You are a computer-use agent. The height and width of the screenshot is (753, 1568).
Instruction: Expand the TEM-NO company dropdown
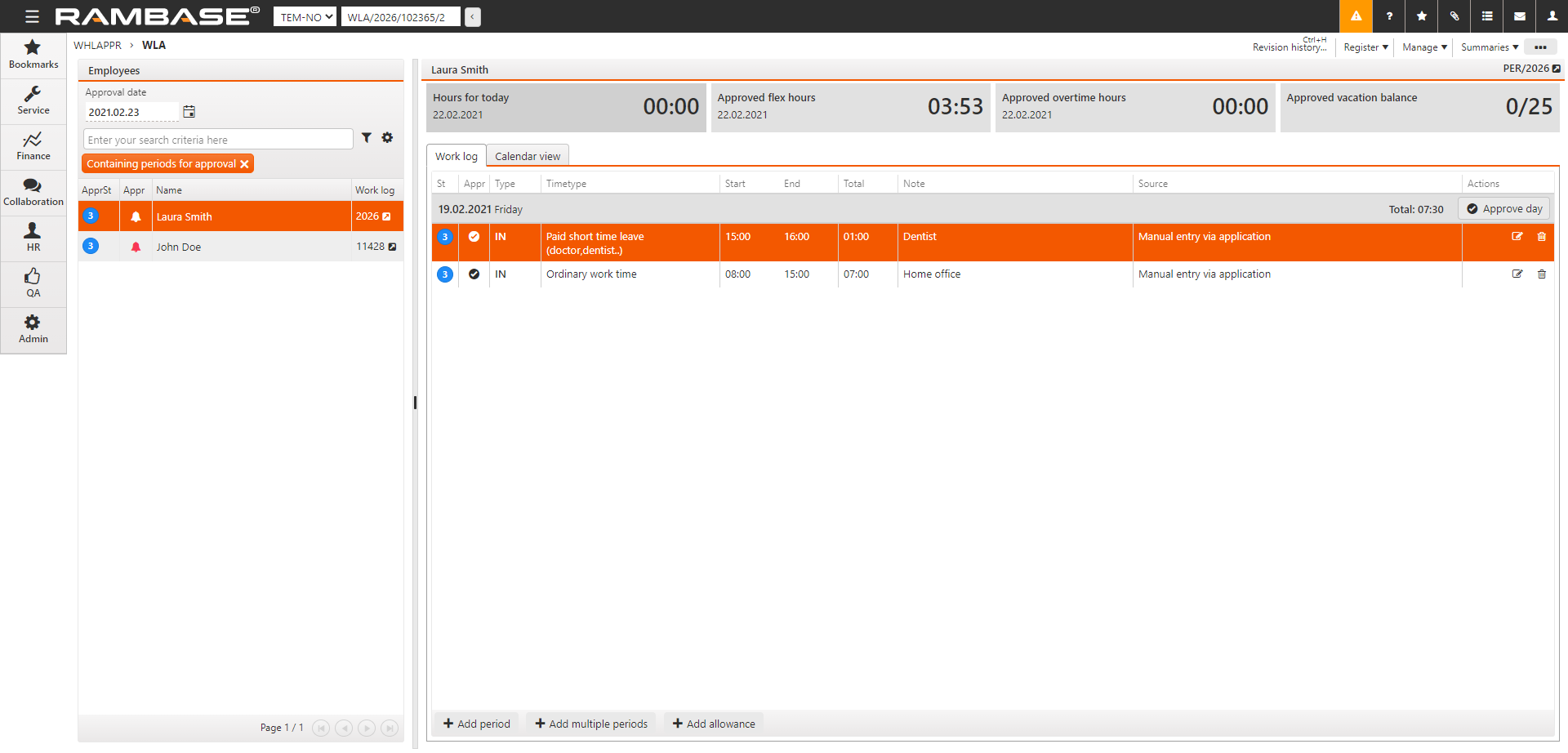point(305,17)
